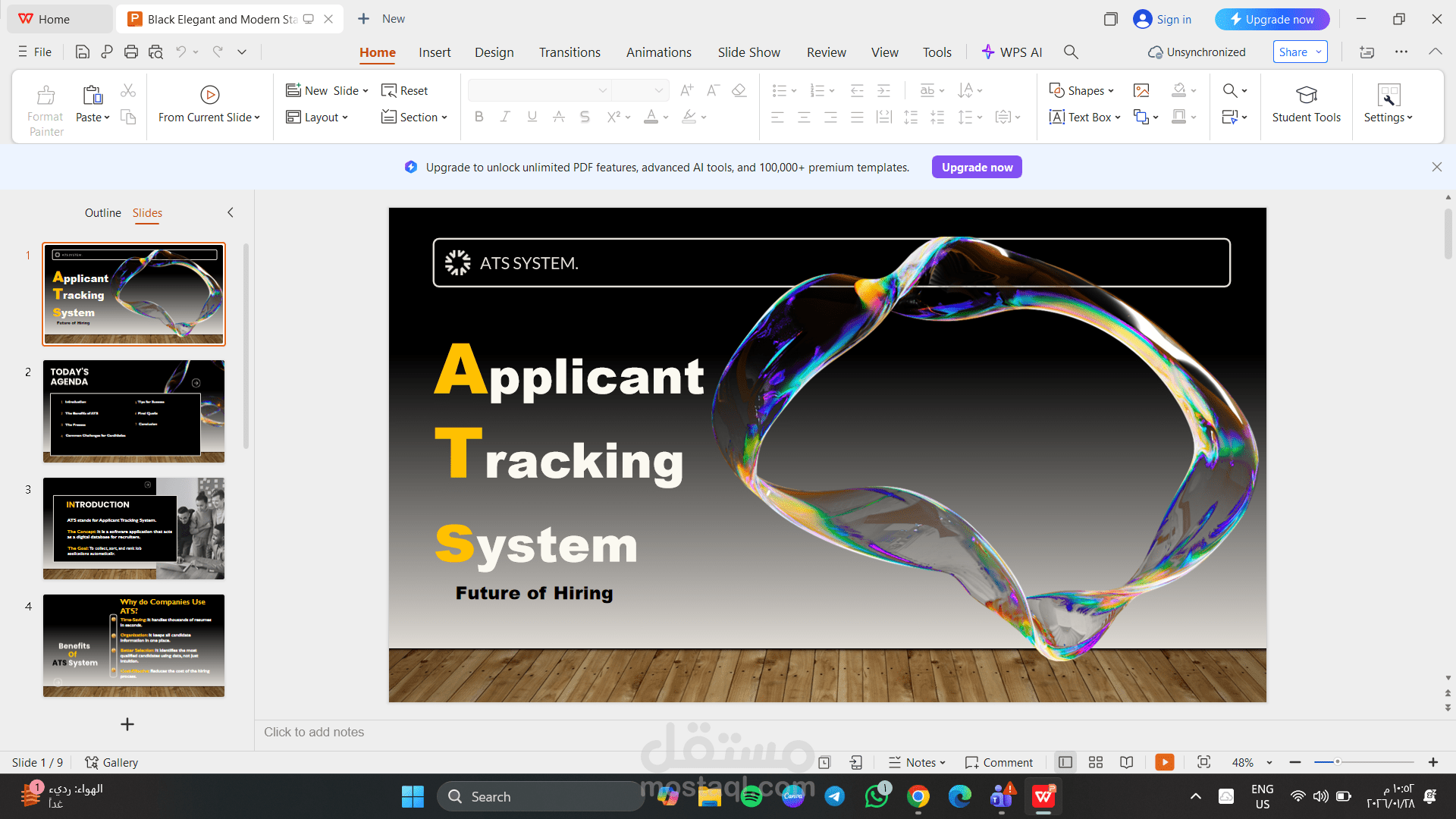Open the line spacing dropdown

[x=969, y=116]
